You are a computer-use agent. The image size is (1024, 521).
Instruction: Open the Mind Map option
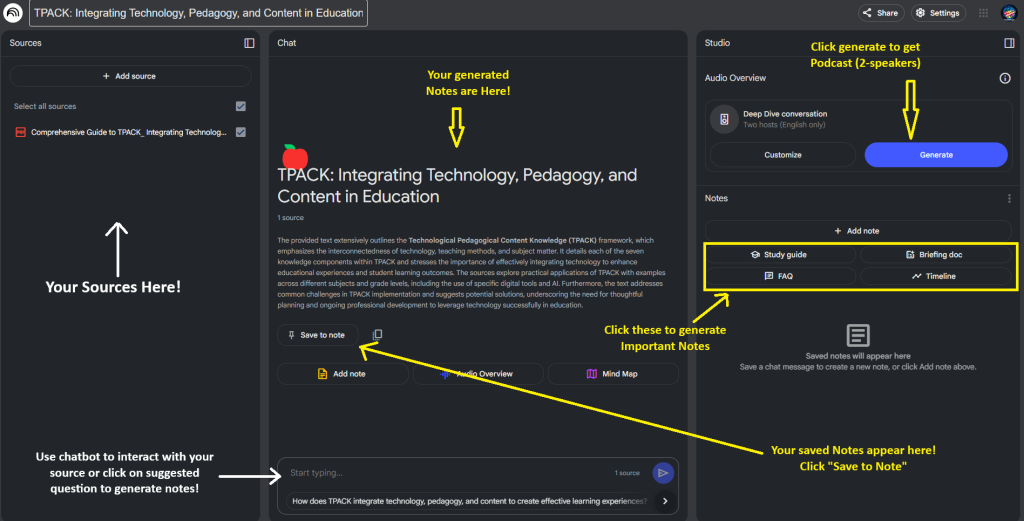click(x=612, y=374)
